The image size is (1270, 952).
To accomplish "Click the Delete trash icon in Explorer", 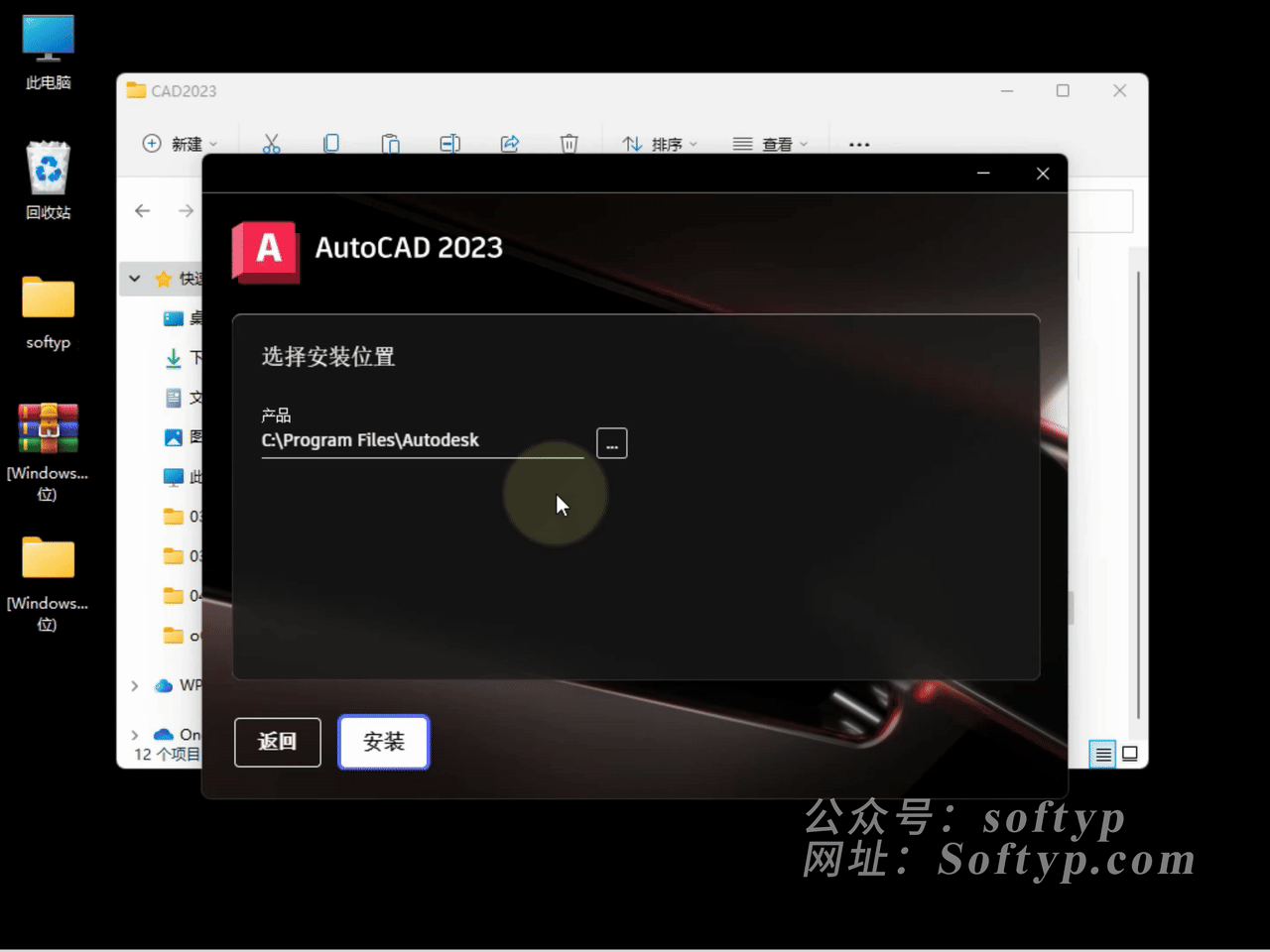I will pos(570,144).
